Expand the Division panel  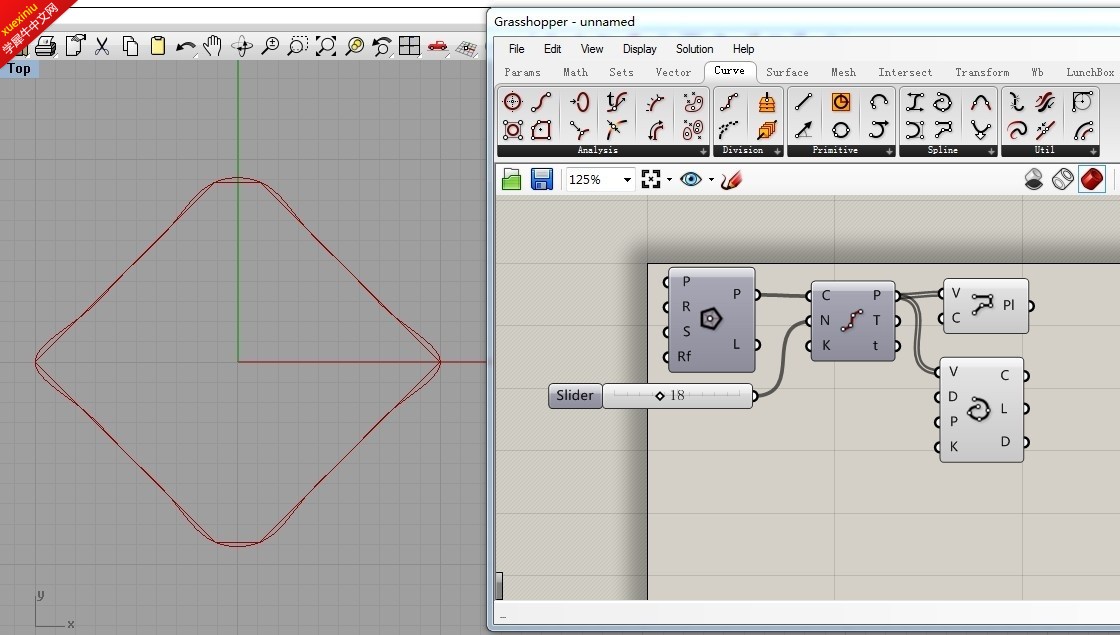[777, 151]
